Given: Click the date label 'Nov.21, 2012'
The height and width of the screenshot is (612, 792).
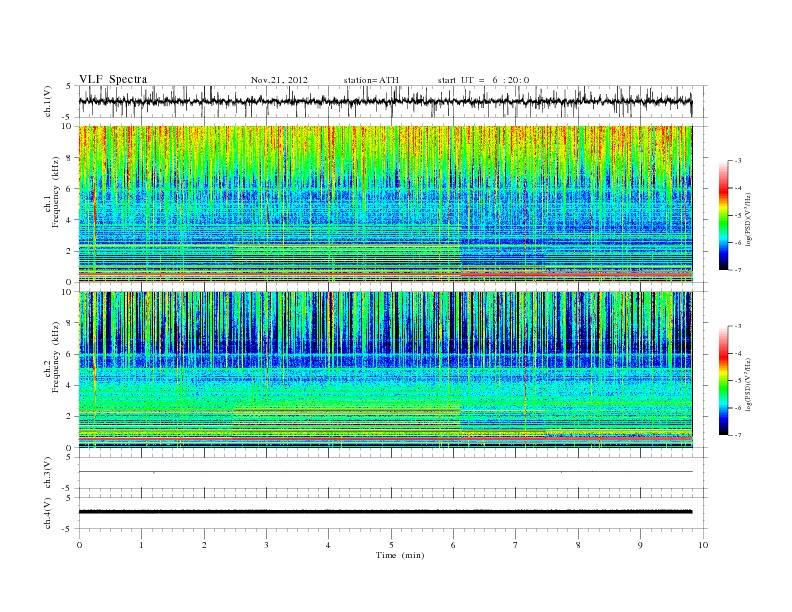Looking at the screenshot, I should coord(279,80).
